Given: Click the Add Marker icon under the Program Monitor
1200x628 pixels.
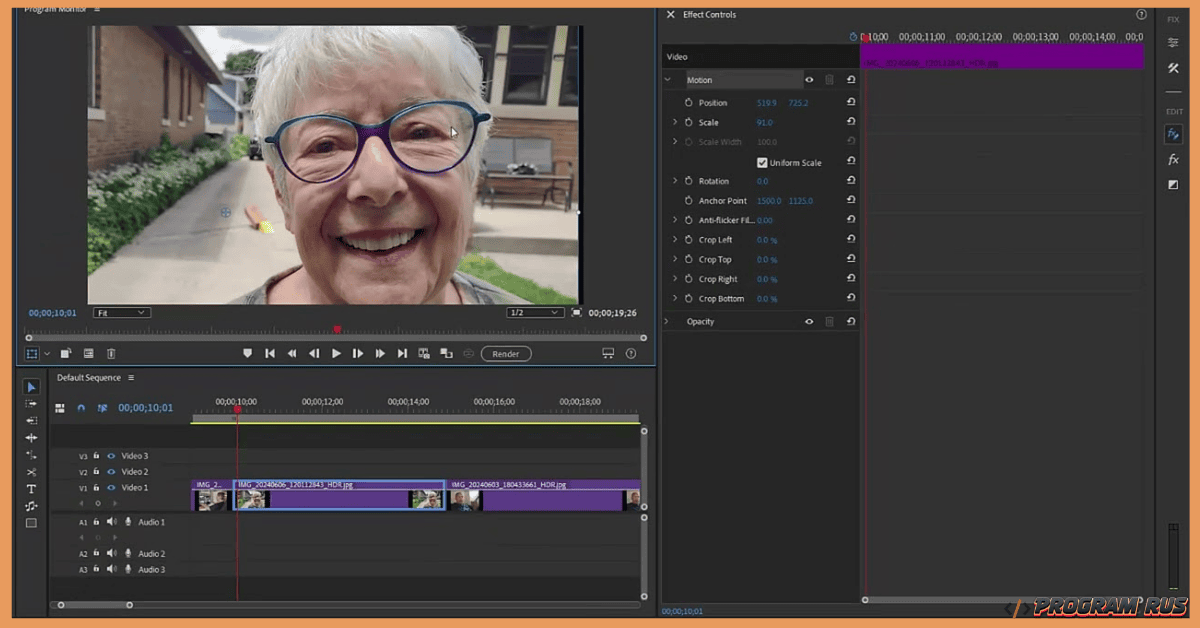Looking at the screenshot, I should pyautogui.click(x=247, y=352).
